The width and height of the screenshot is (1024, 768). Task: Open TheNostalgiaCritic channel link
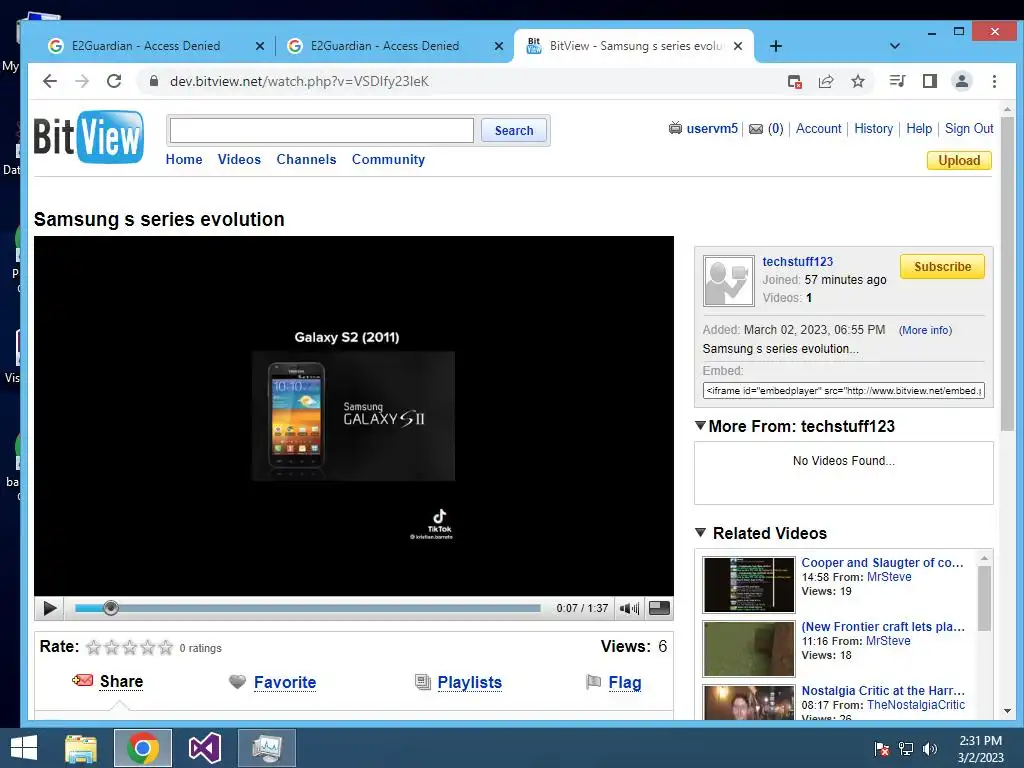(x=916, y=705)
